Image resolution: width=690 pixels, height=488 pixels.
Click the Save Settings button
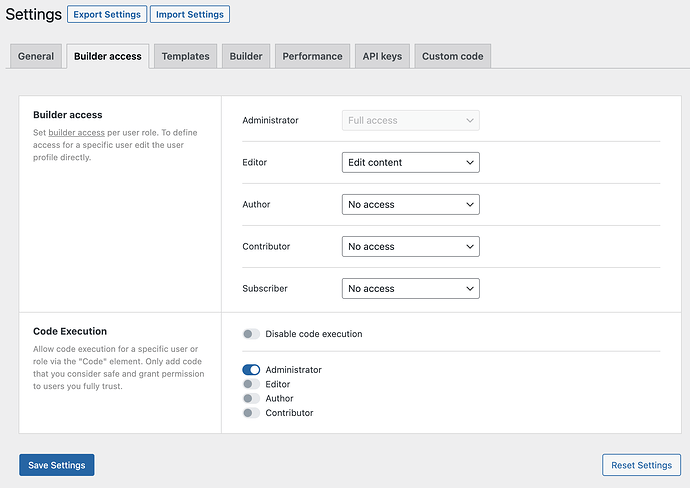57,465
